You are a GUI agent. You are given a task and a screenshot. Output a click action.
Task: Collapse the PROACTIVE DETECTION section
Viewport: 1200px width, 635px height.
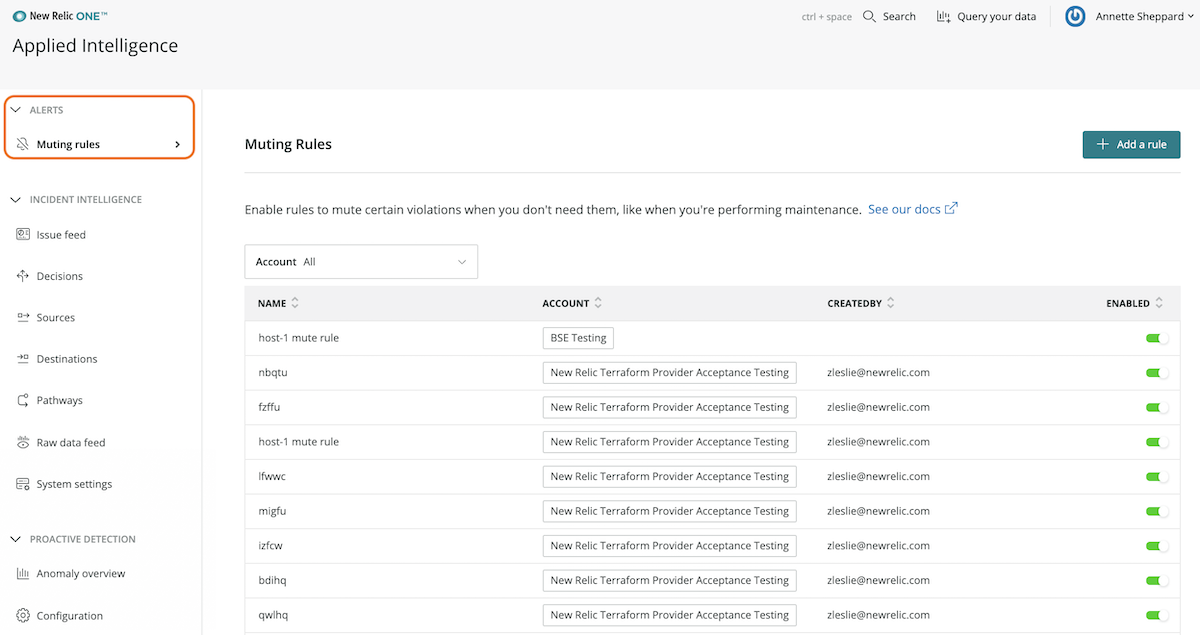pyautogui.click(x=16, y=539)
